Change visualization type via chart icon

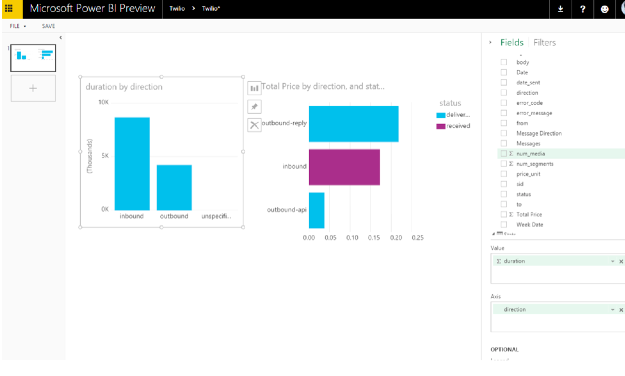[254, 88]
